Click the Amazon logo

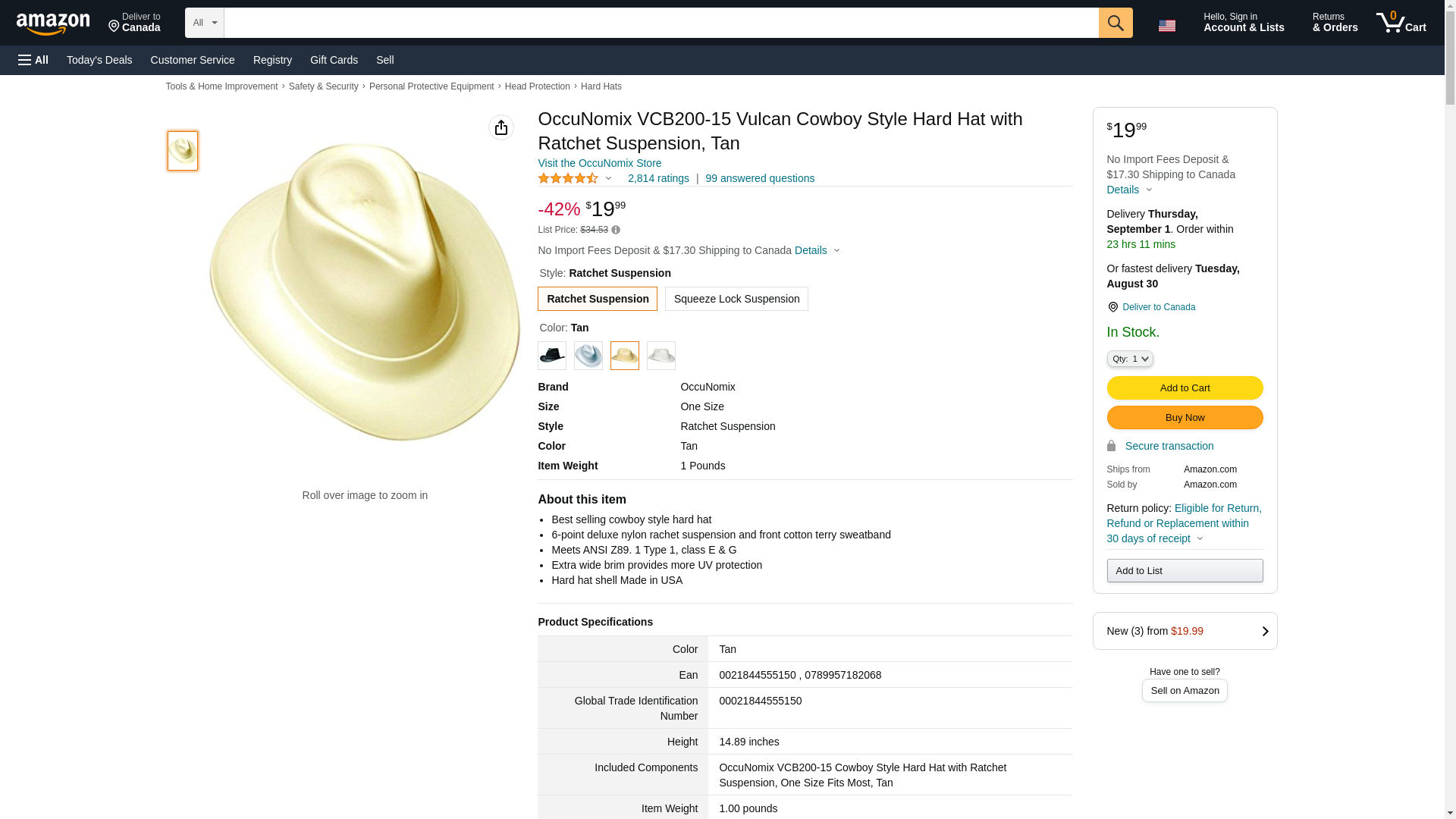pos(53,24)
